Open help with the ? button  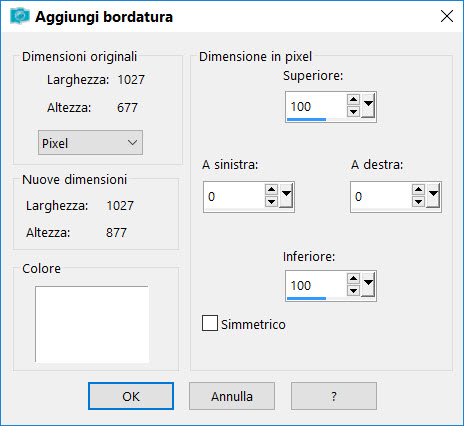click(334, 396)
